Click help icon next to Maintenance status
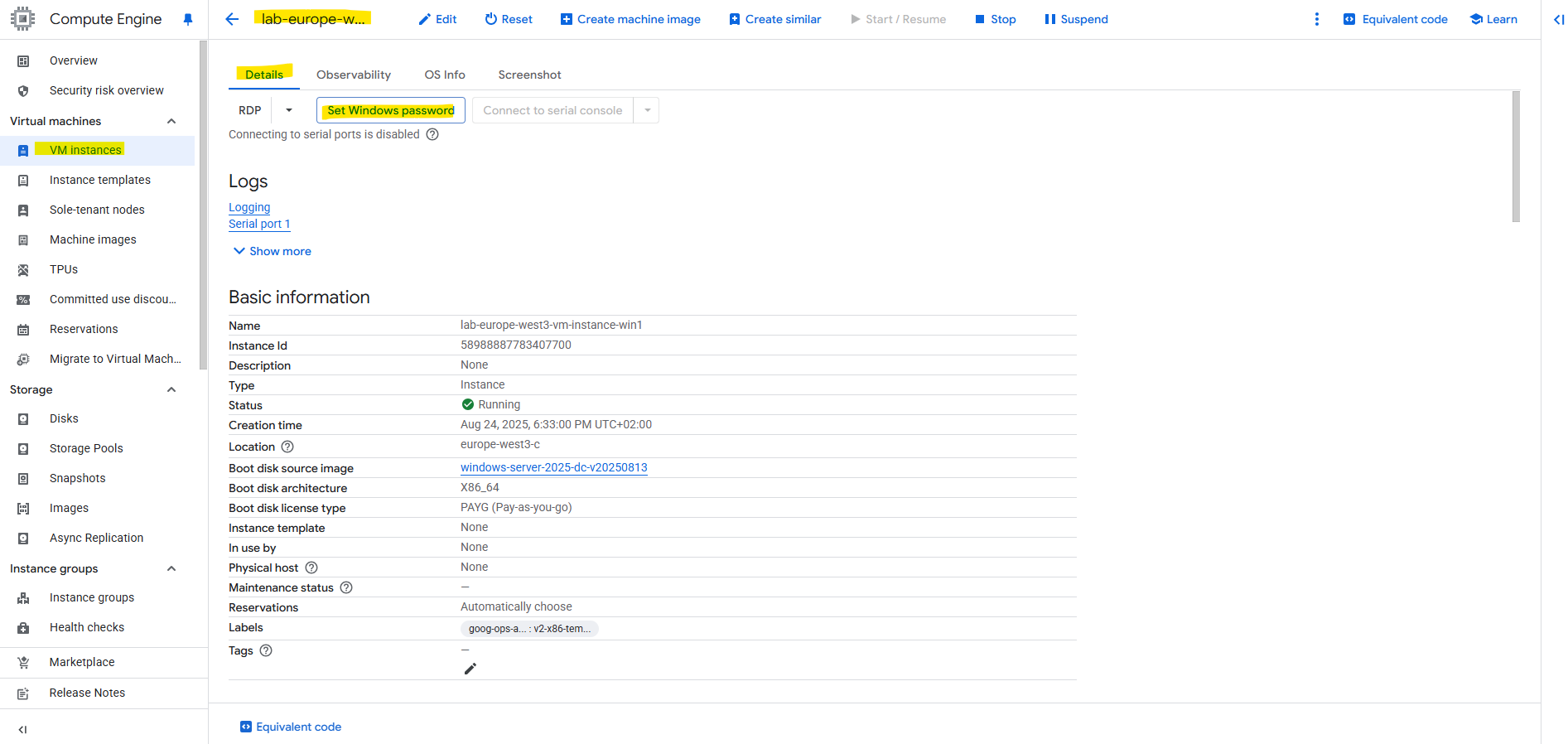 [346, 587]
